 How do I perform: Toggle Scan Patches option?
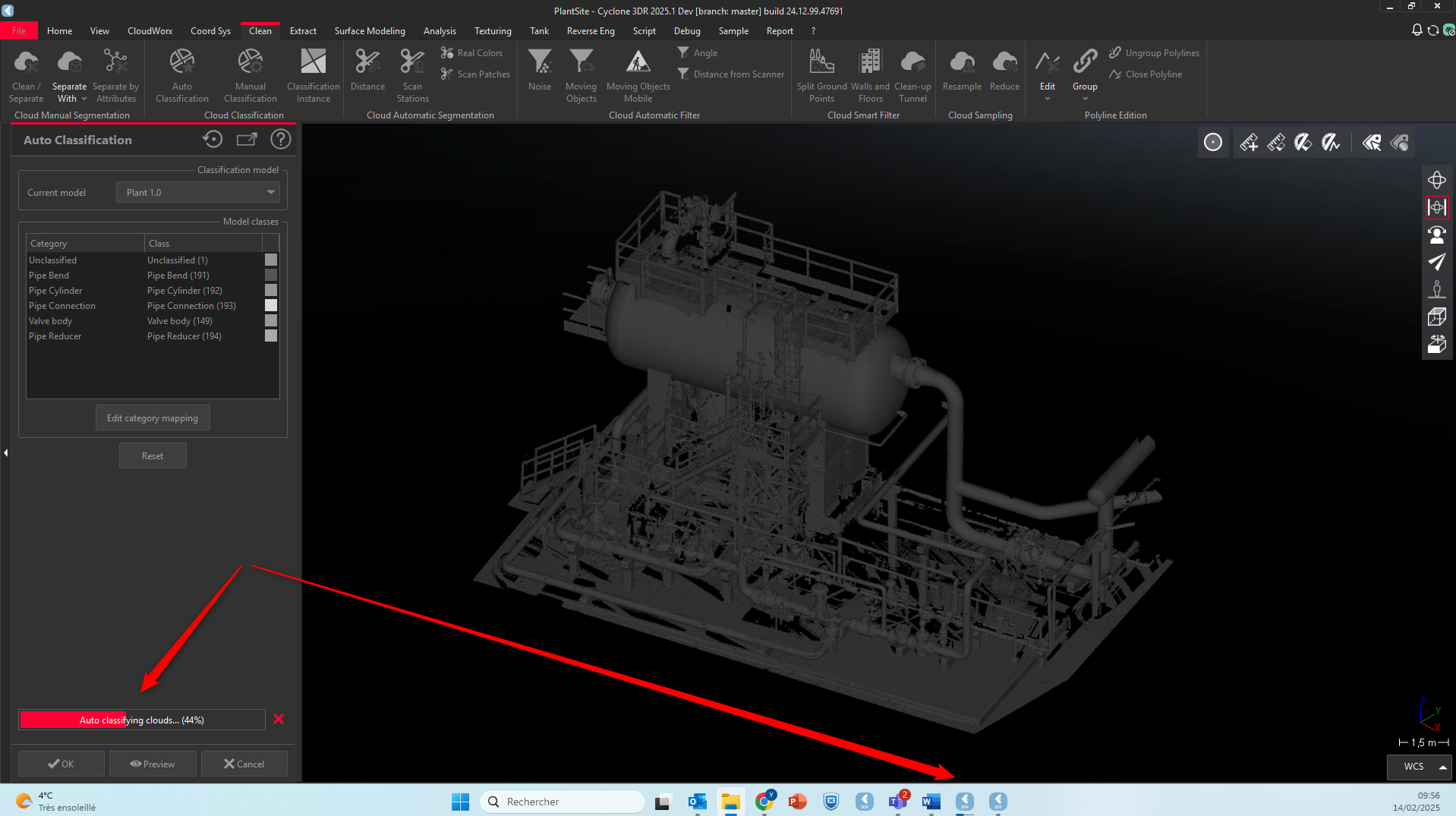[x=476, y=74]
